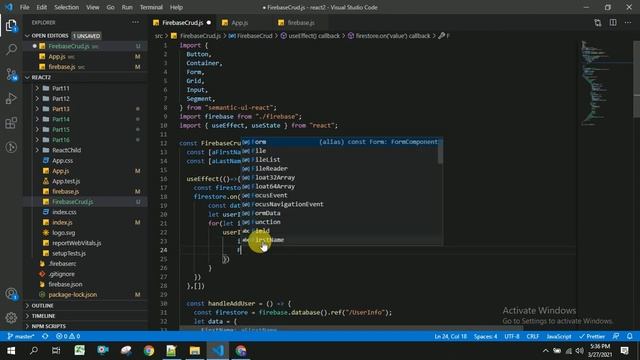Image resolution: width=640 pixels, height=360 pixels.
Task: Select the FirebaseCrud.js editor tab
Action: (x=182, y=23)
